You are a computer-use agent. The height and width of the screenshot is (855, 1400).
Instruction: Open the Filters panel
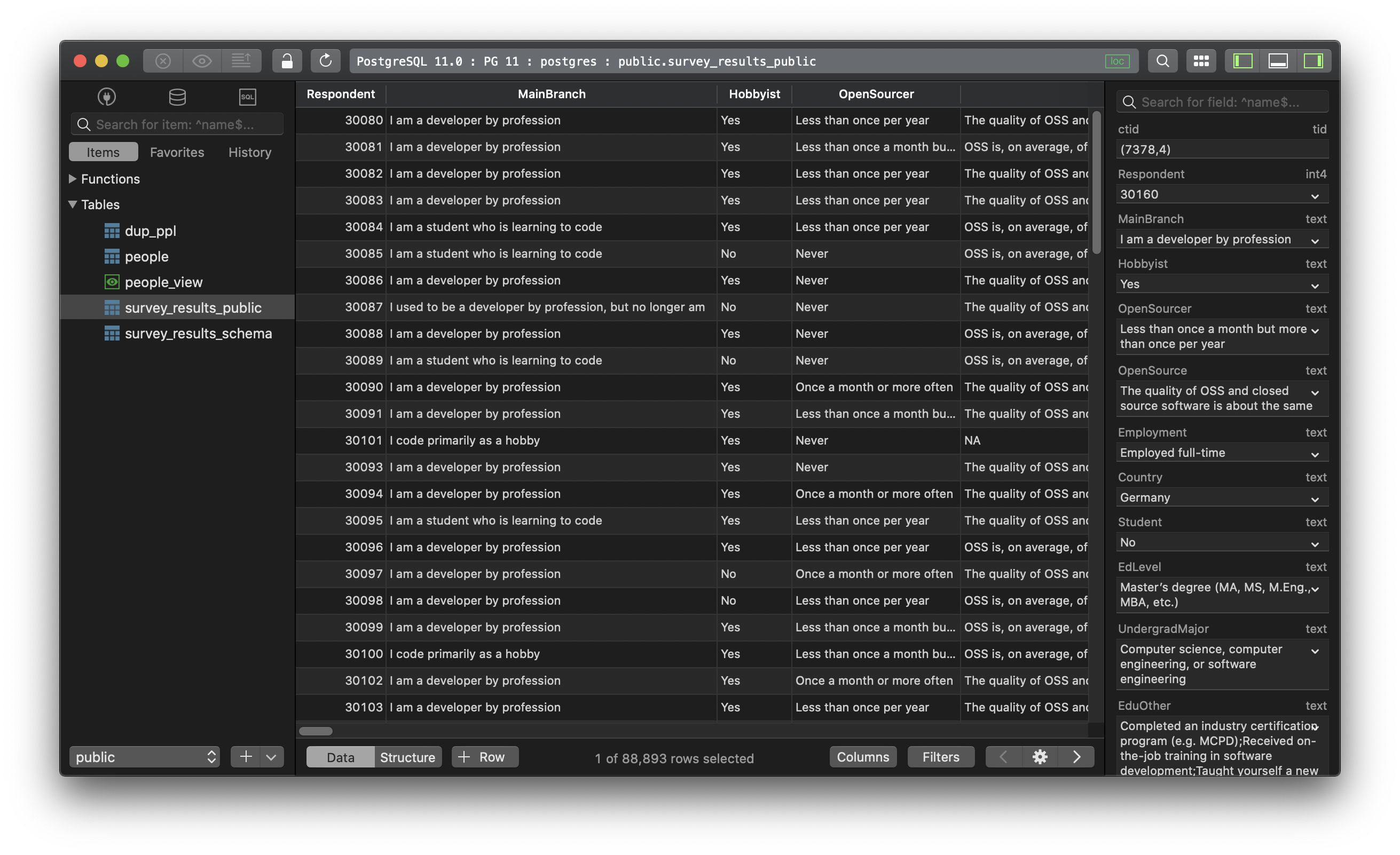coord(940,756)
